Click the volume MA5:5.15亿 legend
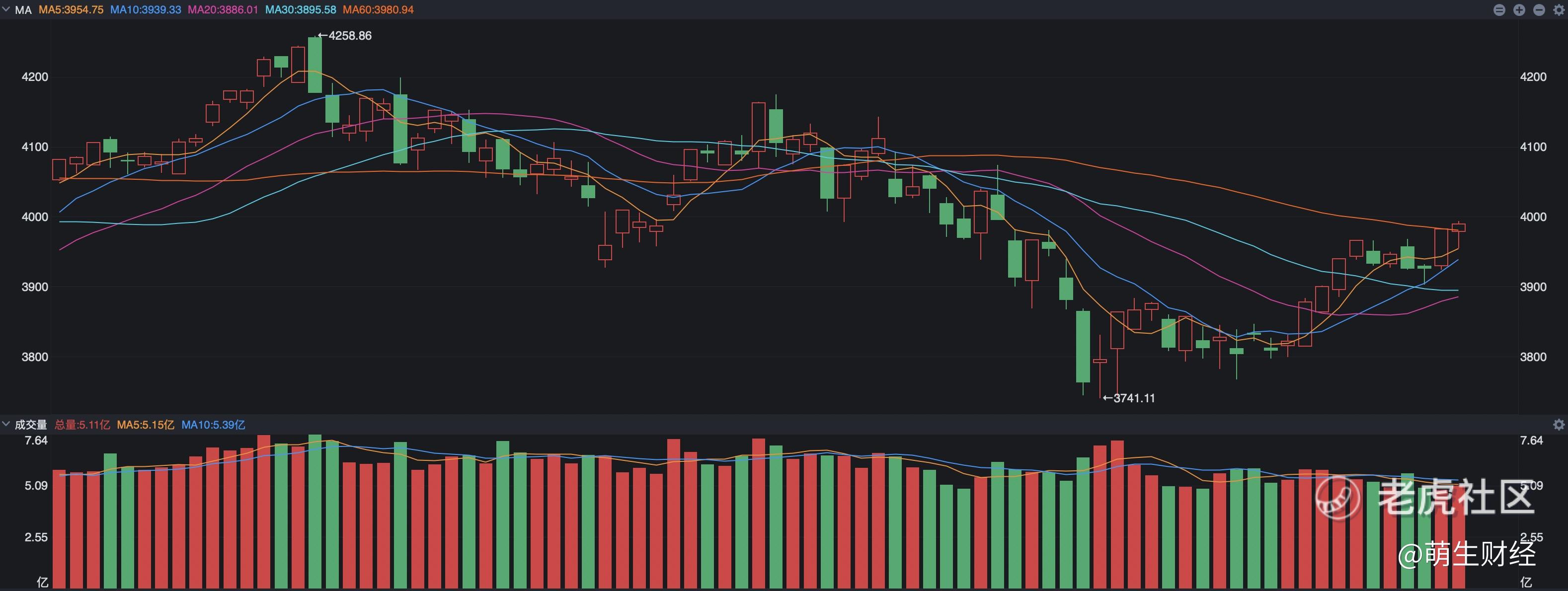This screenshot has width=1568, height=591. tap(146, 424)
